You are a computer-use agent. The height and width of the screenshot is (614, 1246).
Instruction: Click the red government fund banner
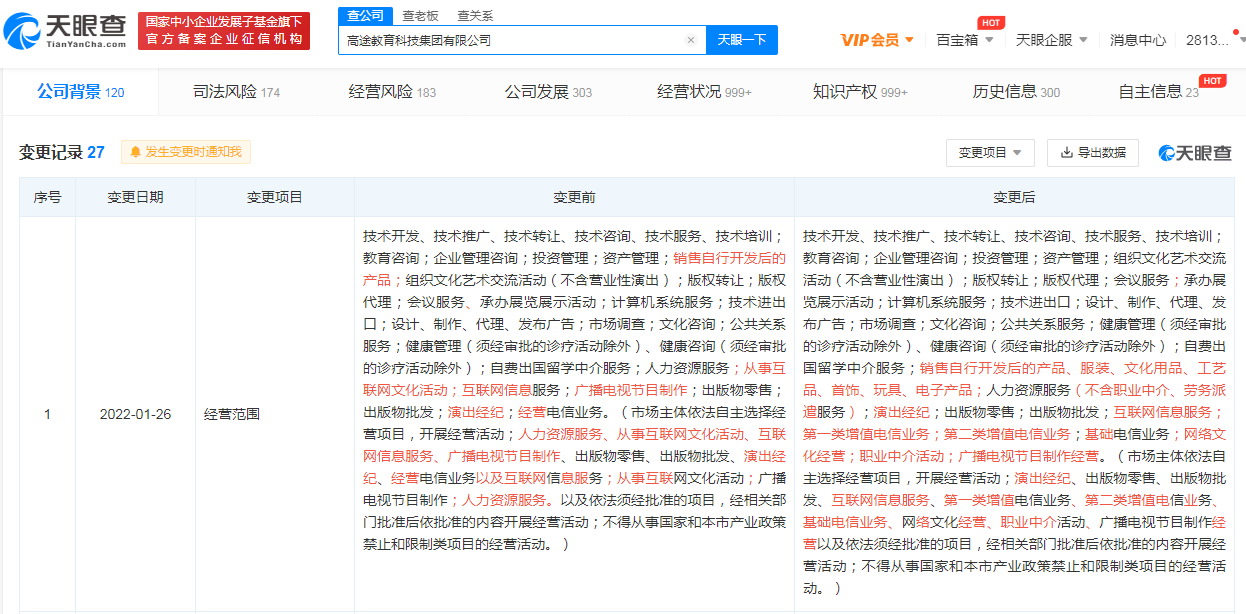[224, 31]
